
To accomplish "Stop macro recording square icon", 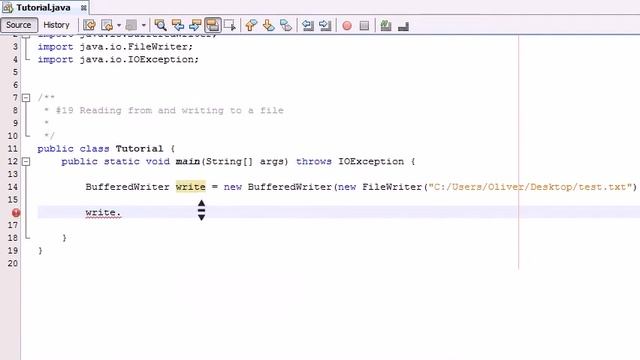I will (x=364, y=26).
